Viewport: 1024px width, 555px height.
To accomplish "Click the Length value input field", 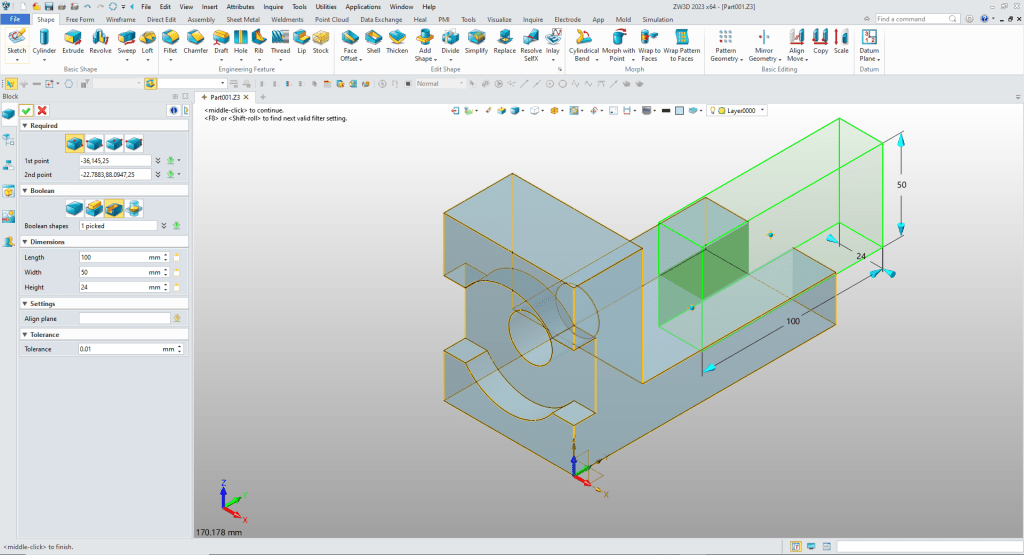I will pos(112,257).
